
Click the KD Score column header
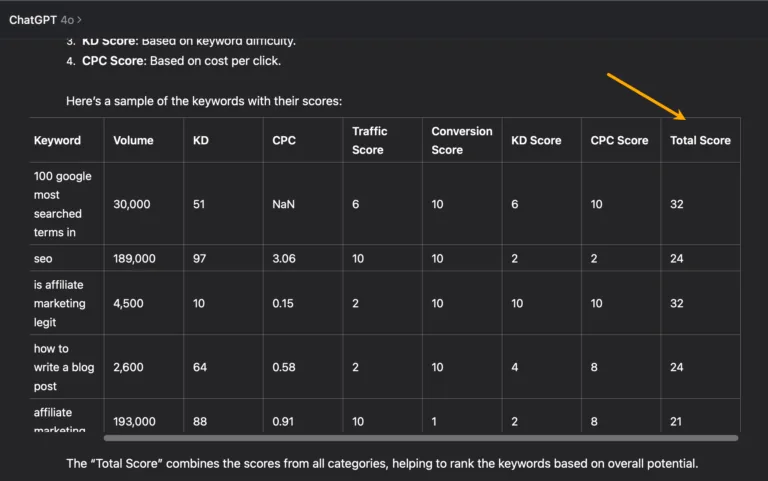[536, 141]
